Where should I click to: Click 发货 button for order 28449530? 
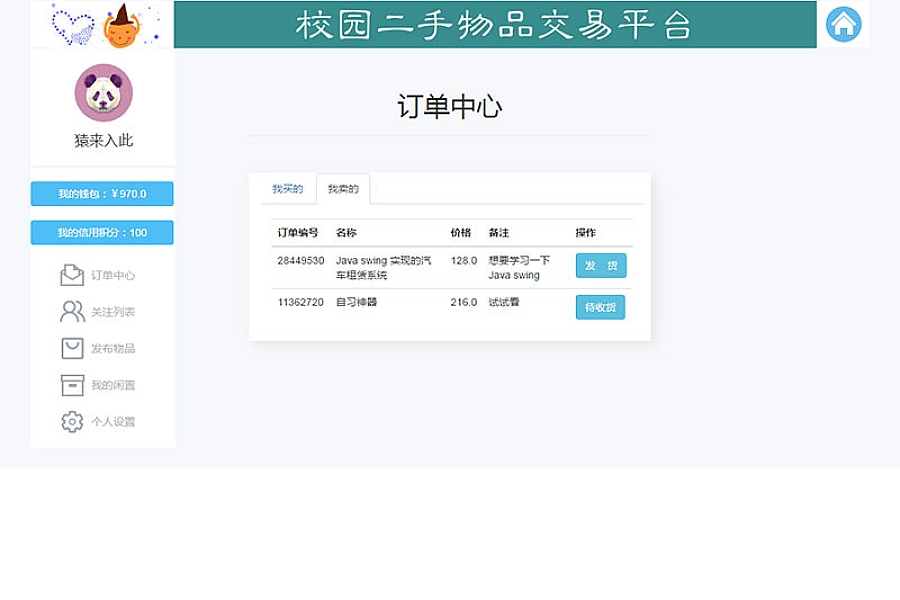[x=601, y=265]
